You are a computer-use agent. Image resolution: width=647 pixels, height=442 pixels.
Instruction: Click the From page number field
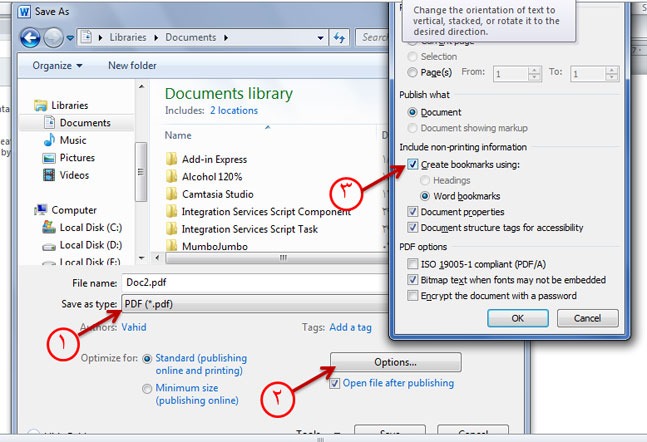click(x=511, y=74)
